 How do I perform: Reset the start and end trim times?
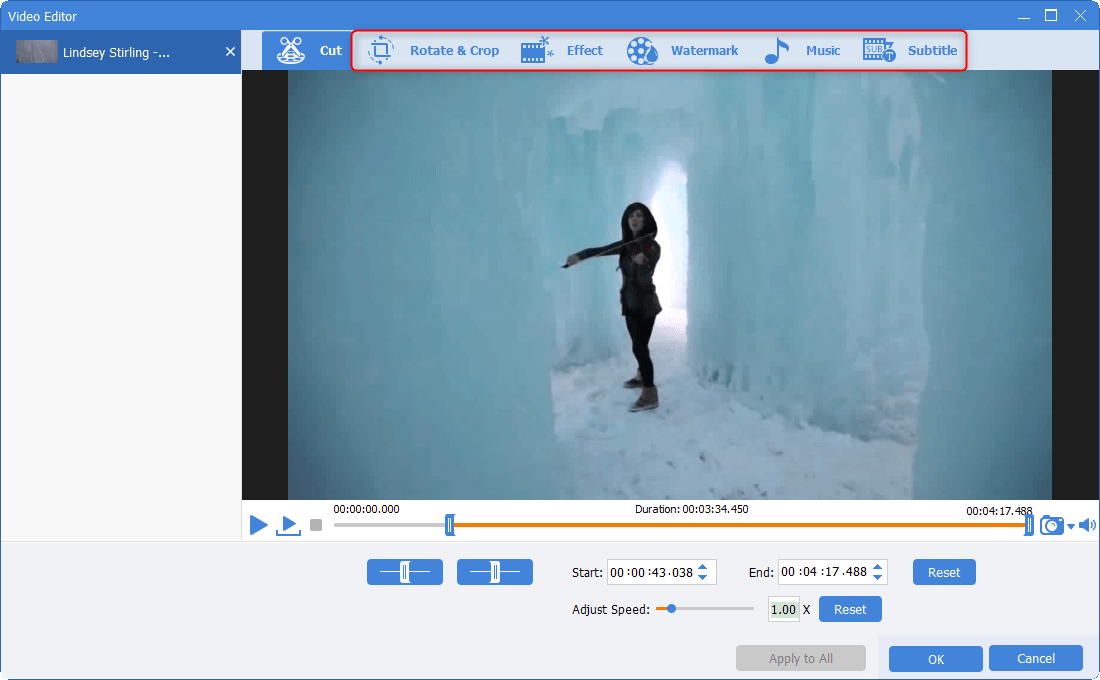[x=943, y=572]
